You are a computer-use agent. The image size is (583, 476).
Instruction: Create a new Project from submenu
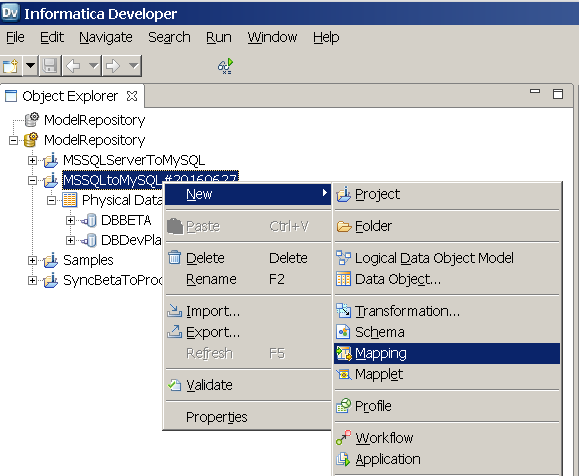447,194
